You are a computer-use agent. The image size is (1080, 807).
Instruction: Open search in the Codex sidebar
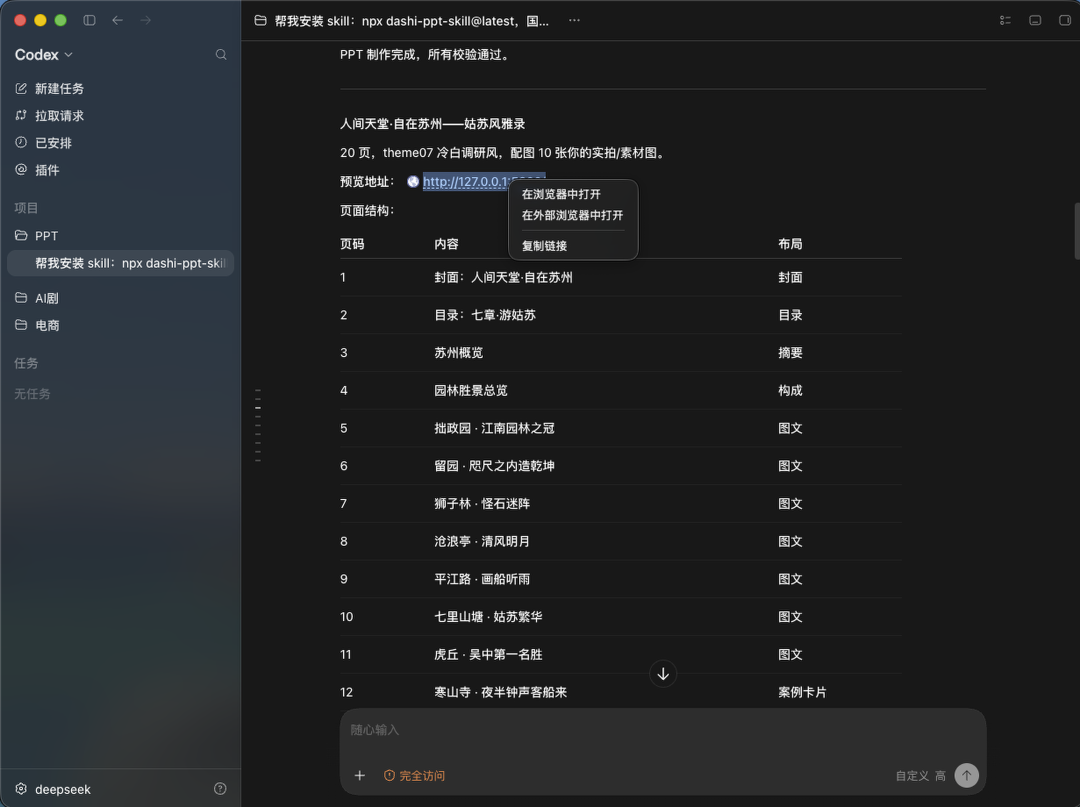click(x=221, y=54)
